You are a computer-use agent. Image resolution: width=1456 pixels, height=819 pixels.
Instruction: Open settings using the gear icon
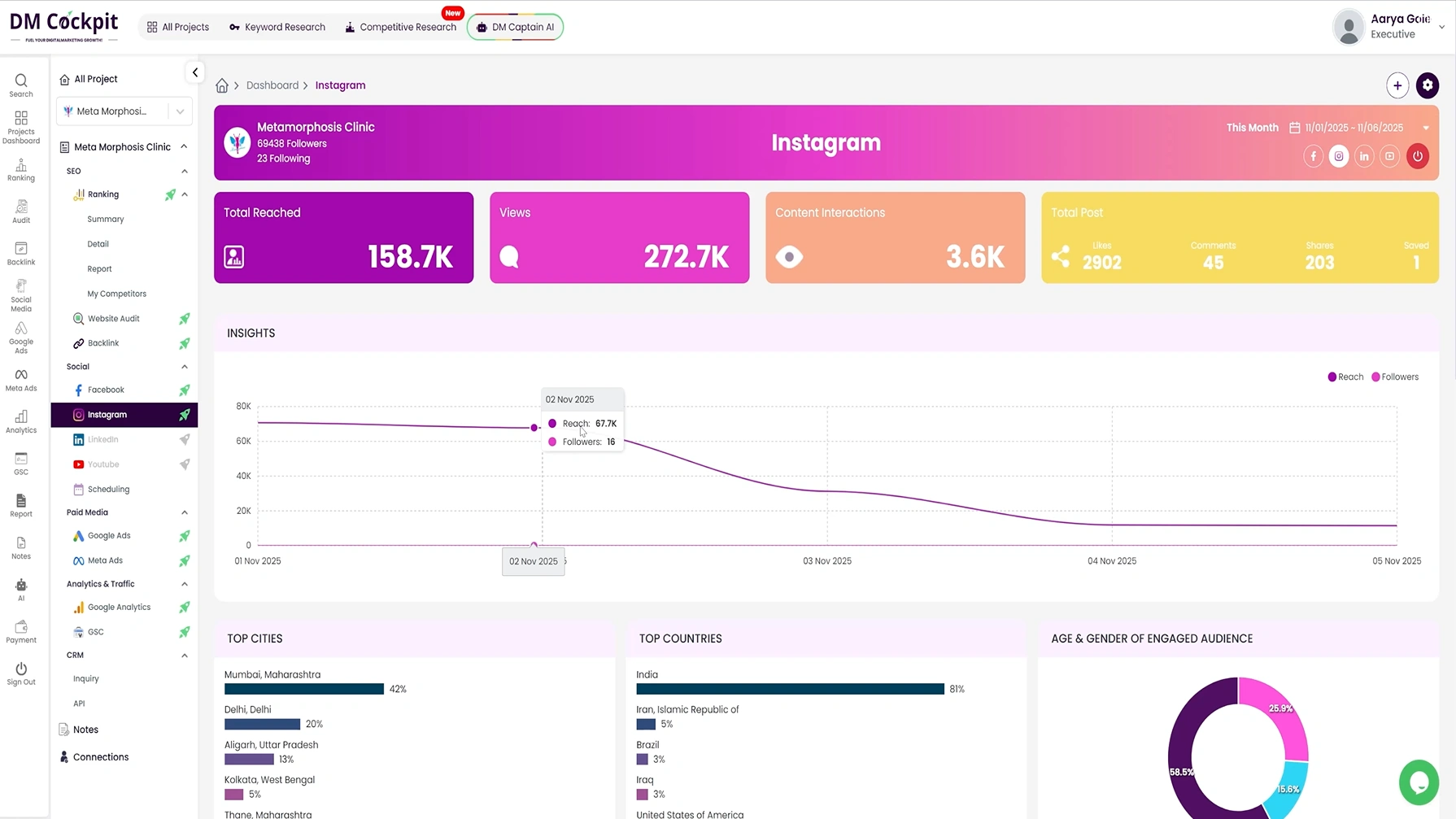tap(1428, 85)
